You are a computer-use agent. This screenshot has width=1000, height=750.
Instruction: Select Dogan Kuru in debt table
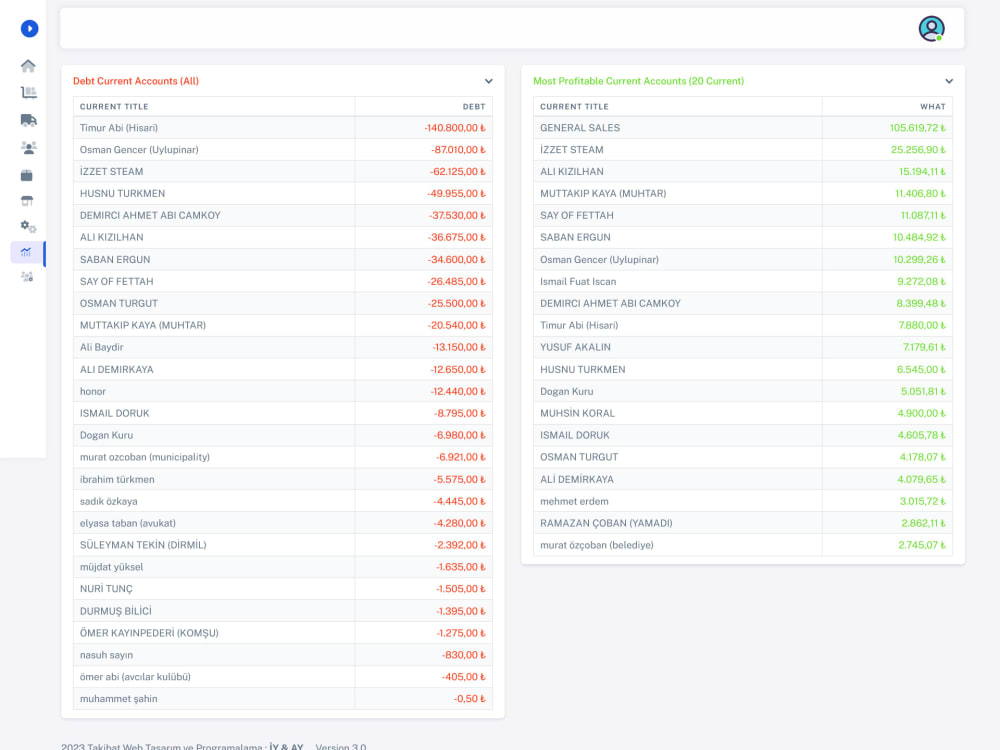click(283, 435)
